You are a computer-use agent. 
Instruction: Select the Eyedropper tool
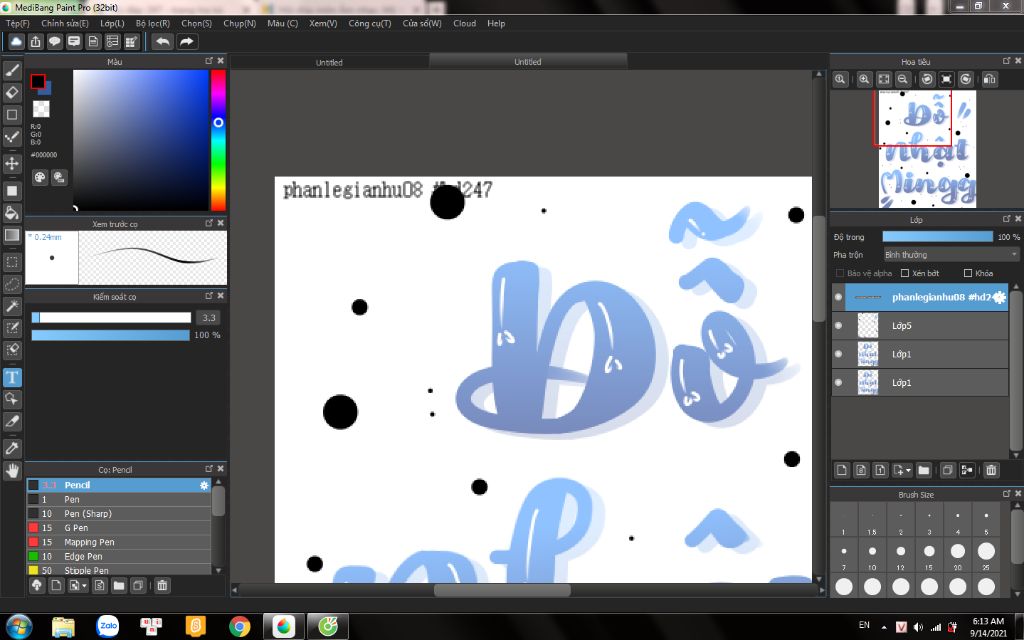click(x=12, y=448)
